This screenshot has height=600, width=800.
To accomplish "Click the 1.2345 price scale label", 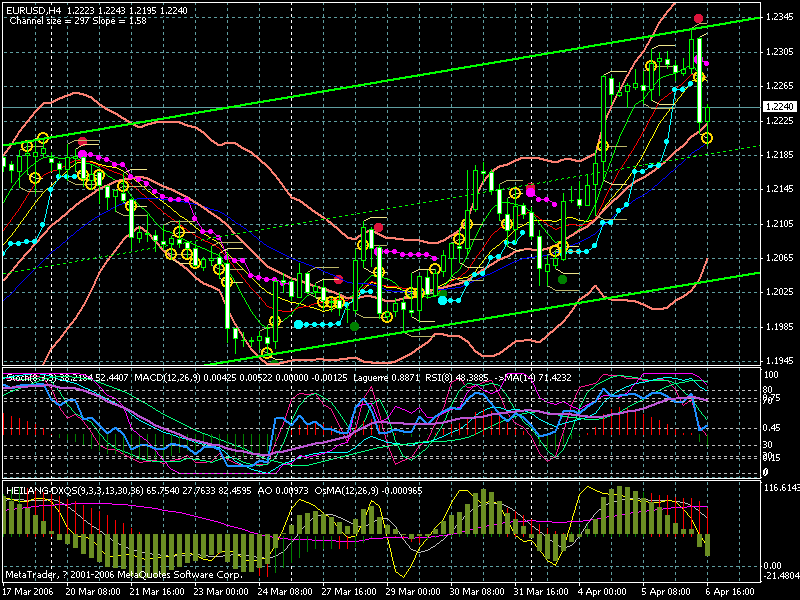I will coord(779,17).
